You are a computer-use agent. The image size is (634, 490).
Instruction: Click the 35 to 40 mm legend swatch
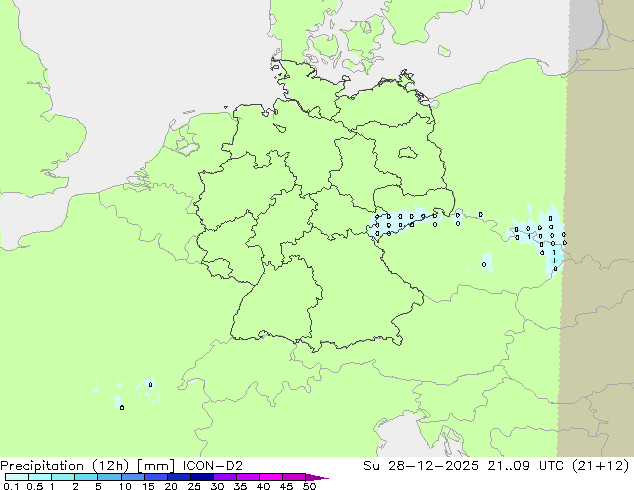tap(247, 477)
